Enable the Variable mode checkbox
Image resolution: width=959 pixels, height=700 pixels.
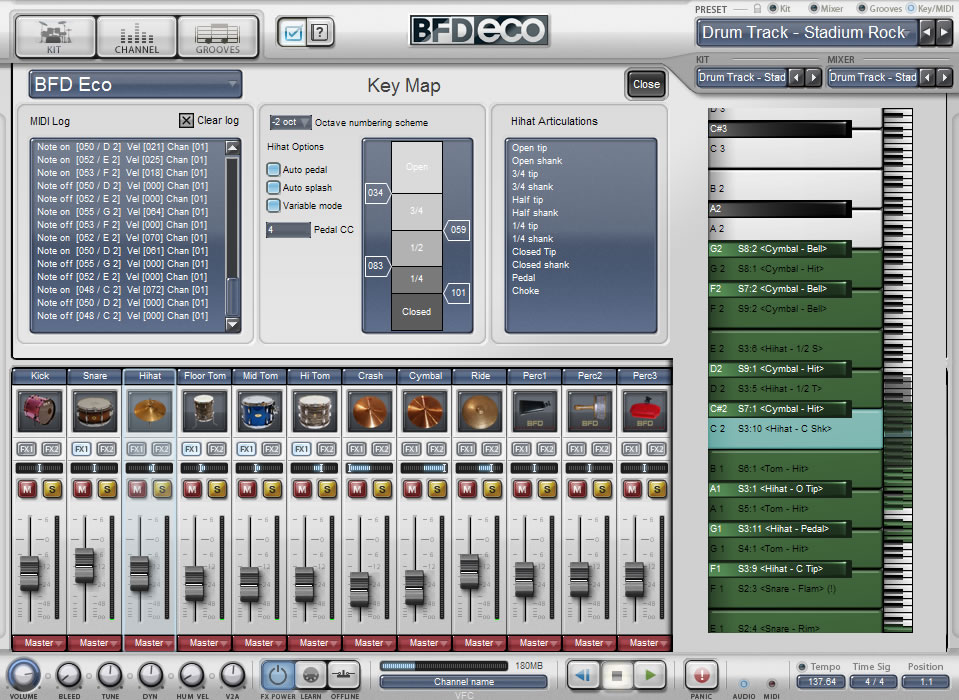(273, 205)
